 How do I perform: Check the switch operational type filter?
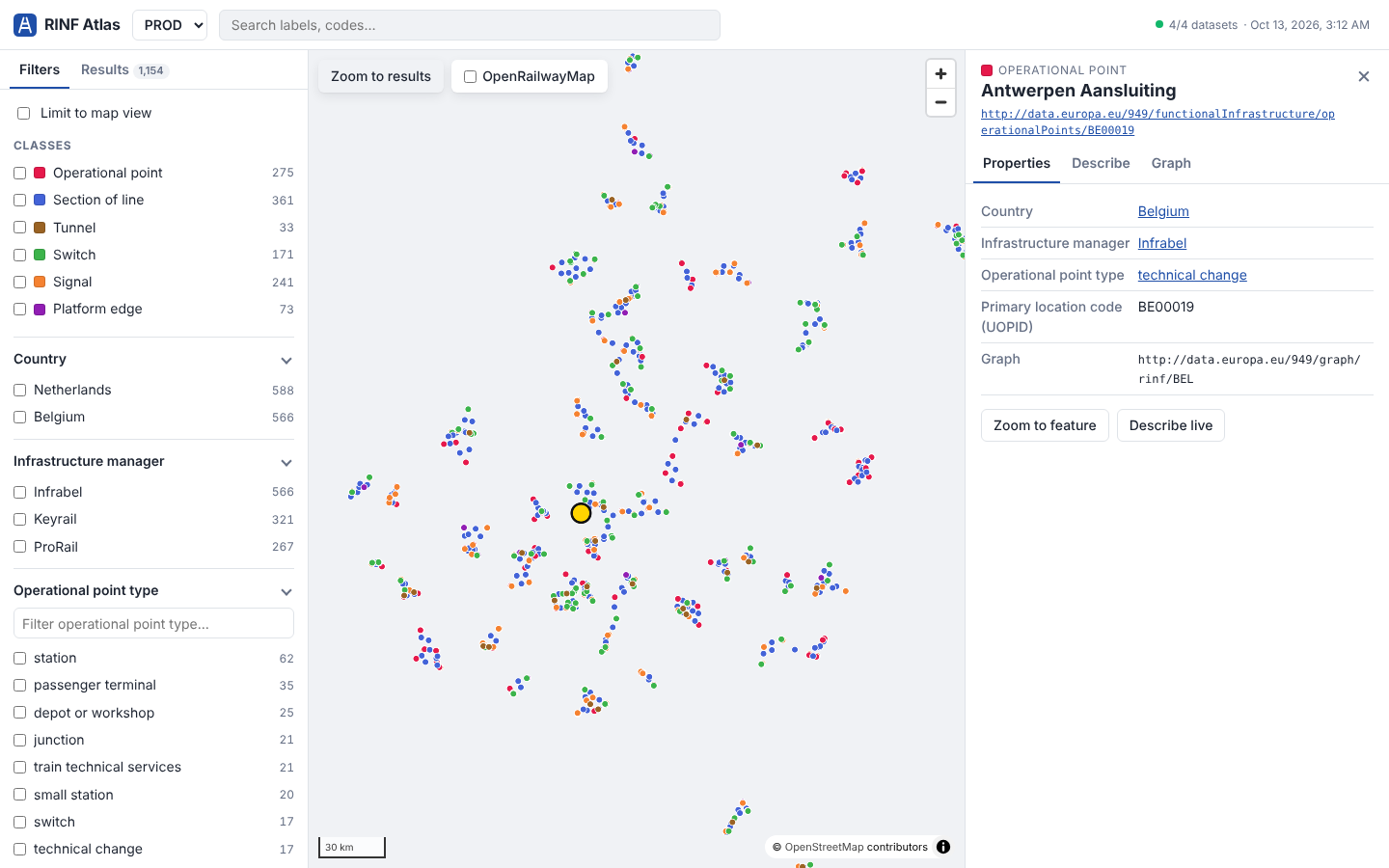coord(19,822)
